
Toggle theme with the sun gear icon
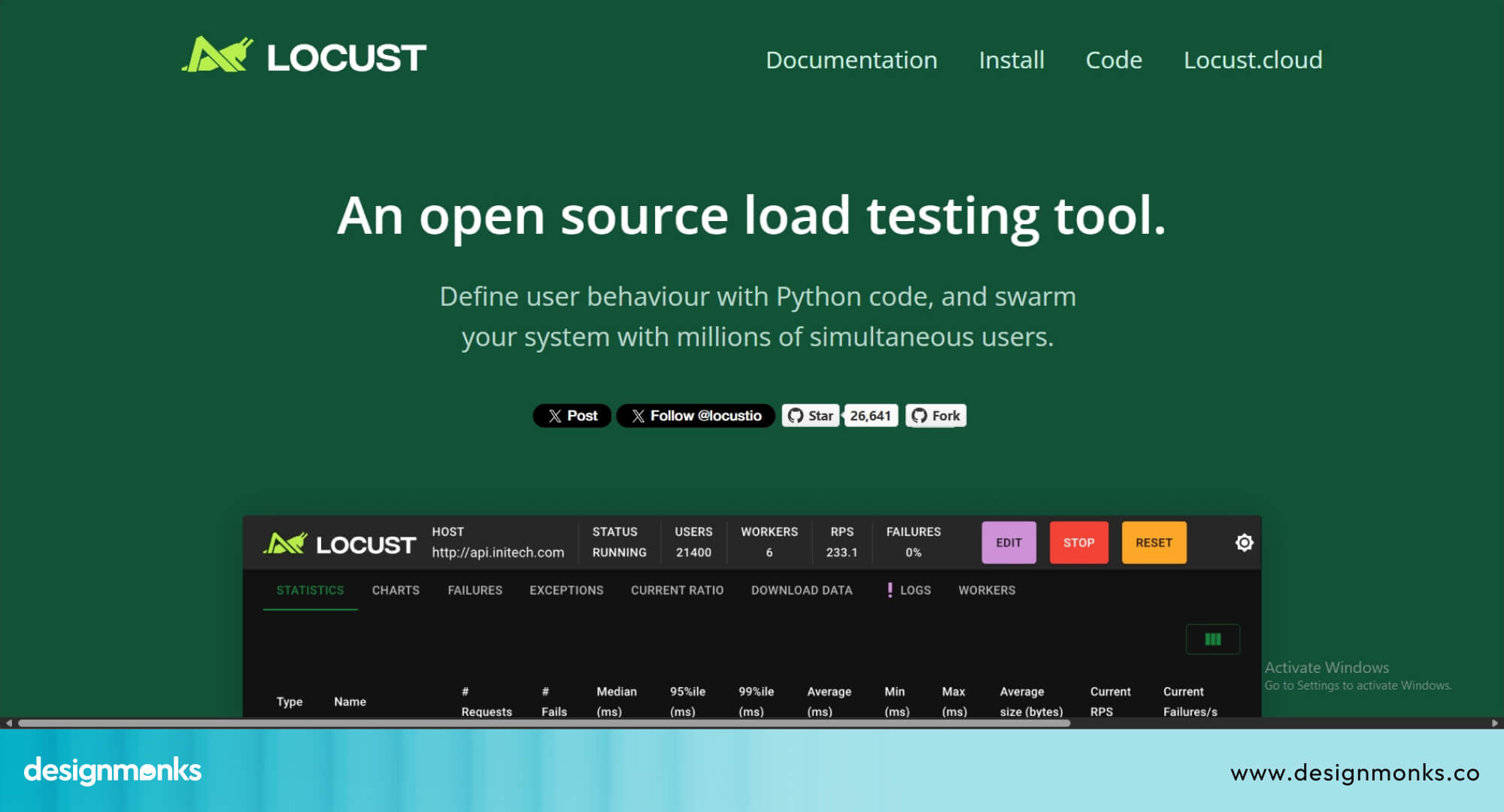point(1245,543)
